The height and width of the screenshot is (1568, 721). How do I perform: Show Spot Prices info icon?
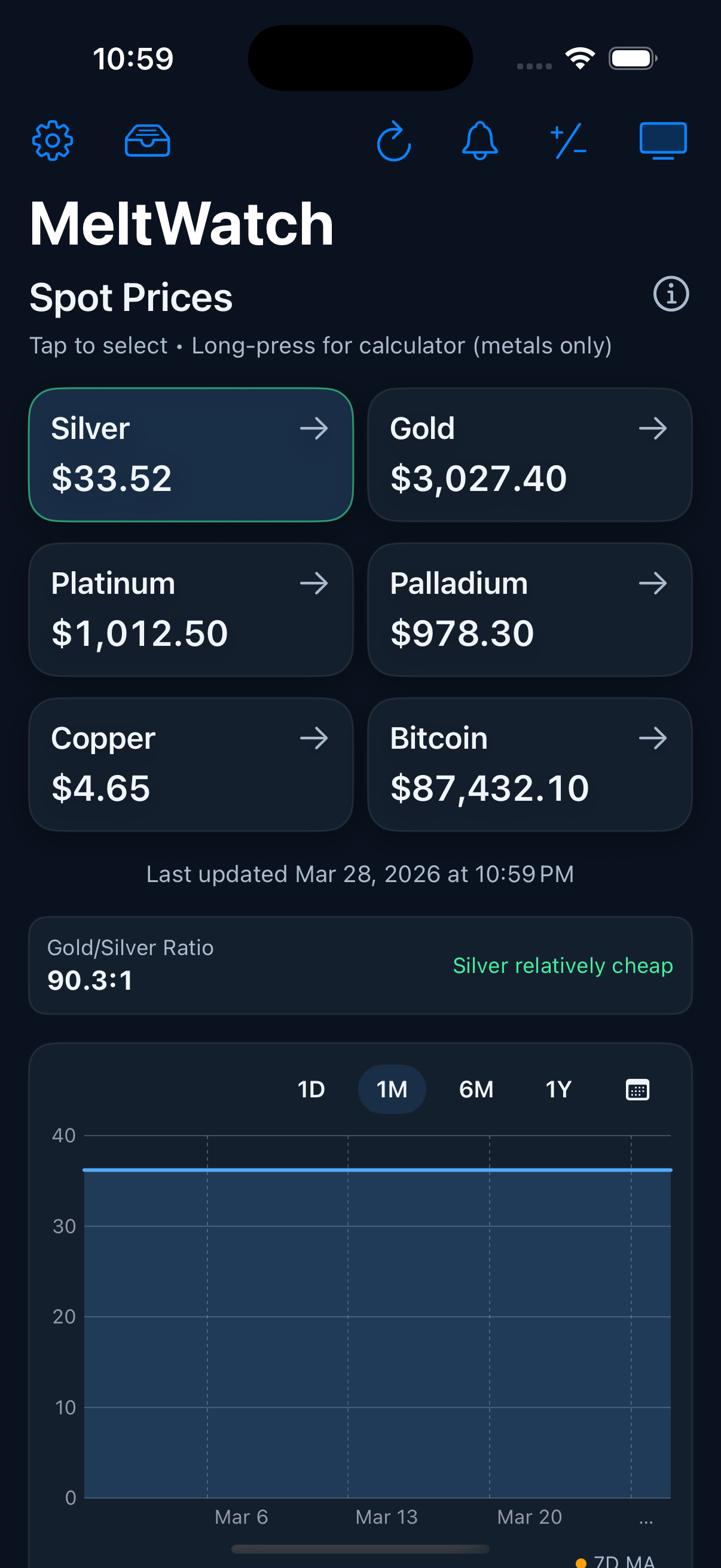point(671,294)
